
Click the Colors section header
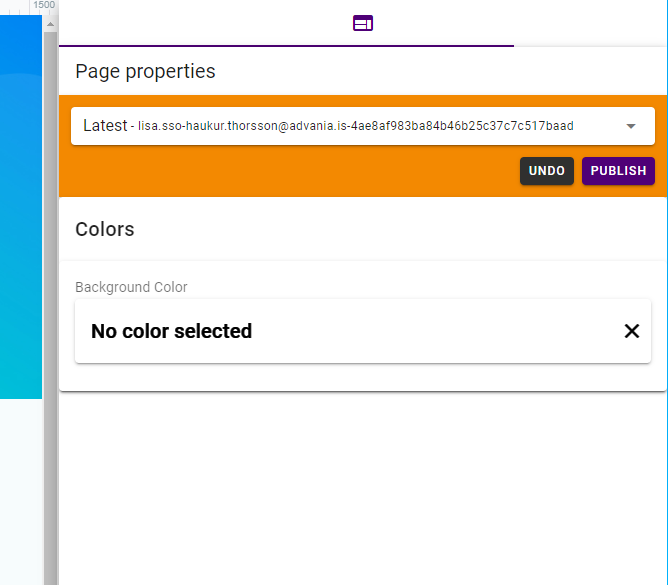coord(104,229)
